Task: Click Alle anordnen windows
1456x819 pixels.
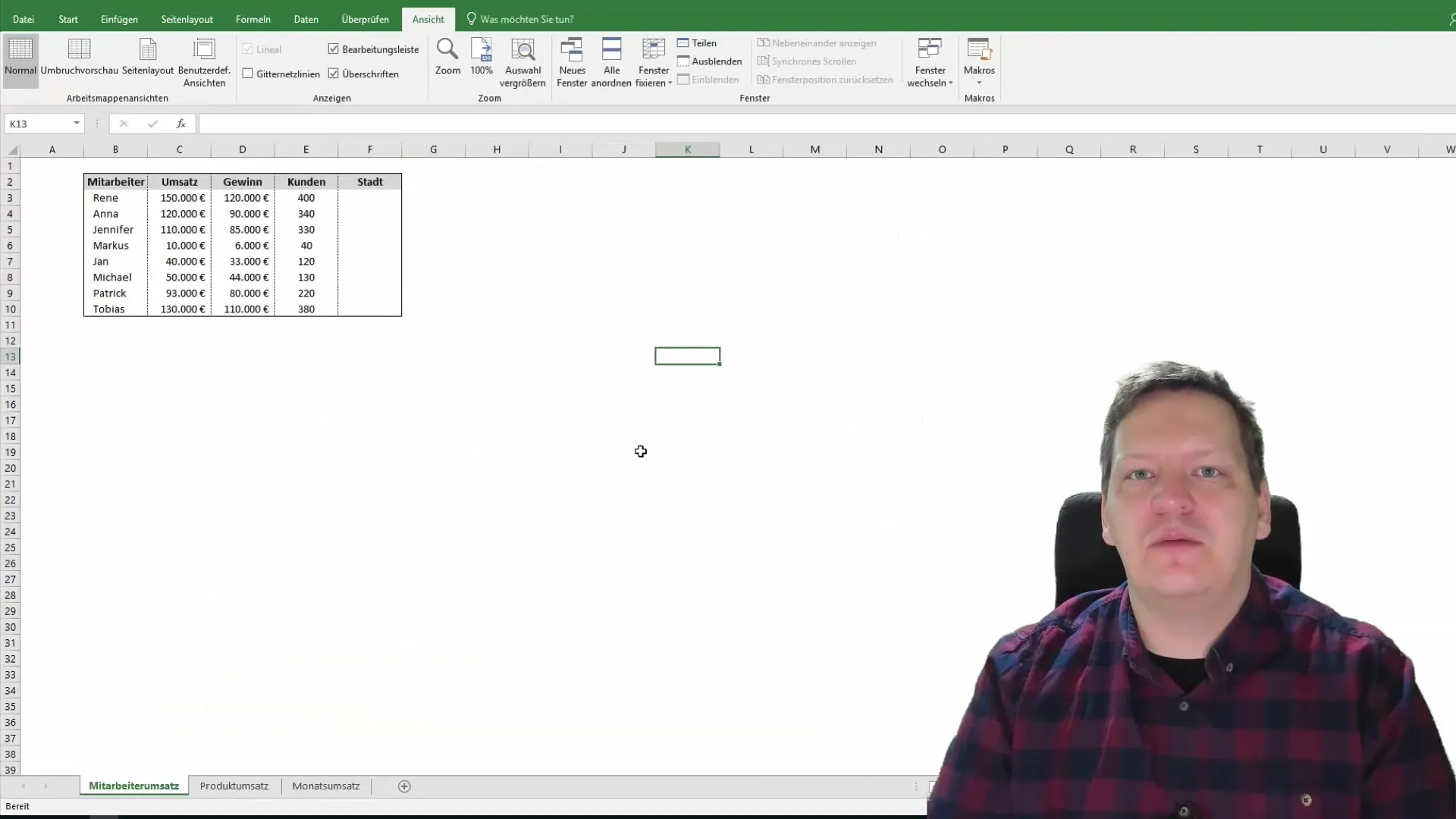Action: point(611,62)
